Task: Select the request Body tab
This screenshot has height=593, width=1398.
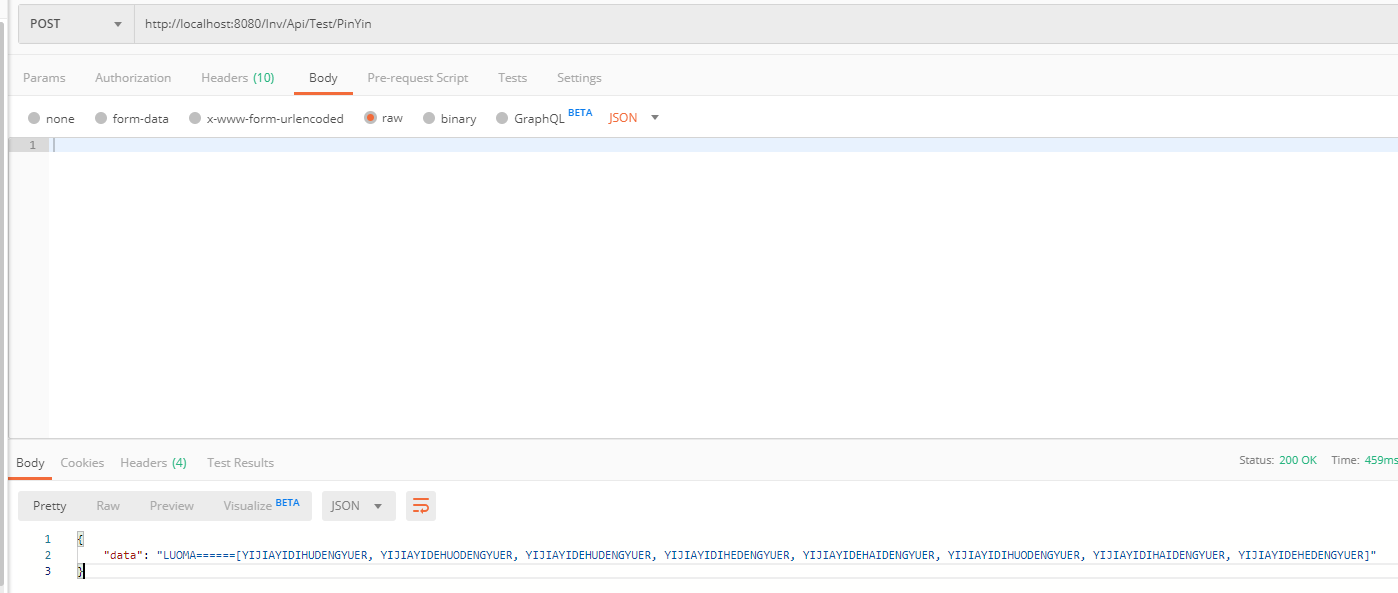Action: [x=323, y=78]
